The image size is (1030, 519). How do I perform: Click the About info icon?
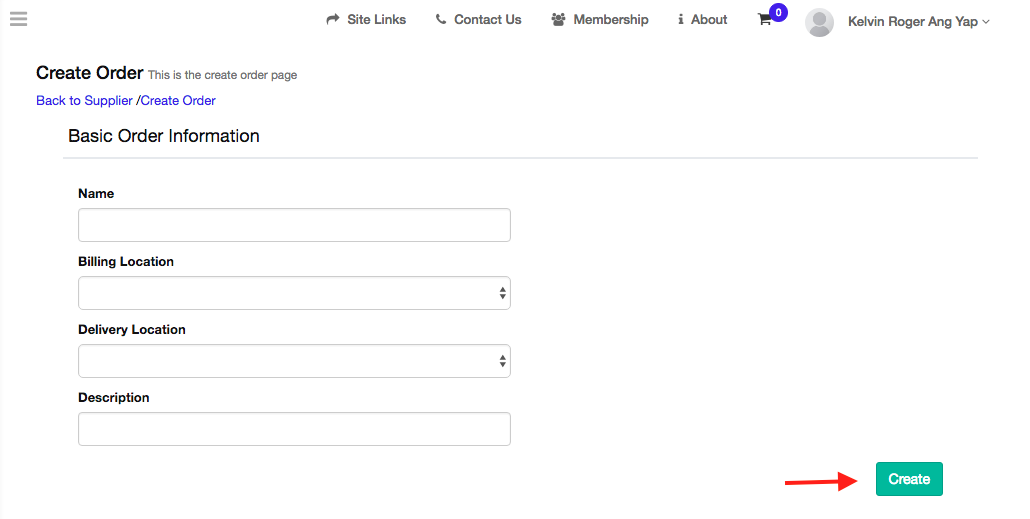(x=681, y=20)
